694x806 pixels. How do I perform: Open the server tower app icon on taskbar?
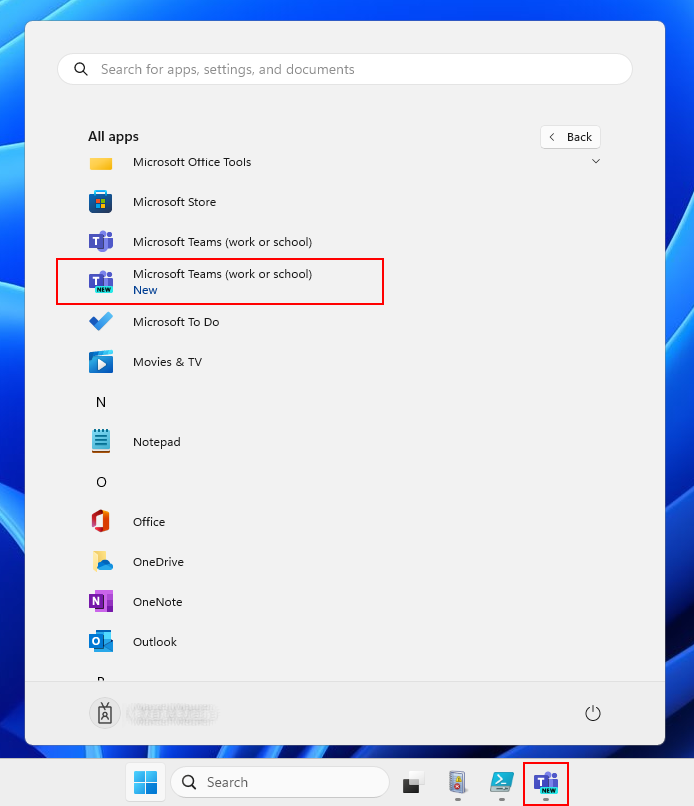458,782
